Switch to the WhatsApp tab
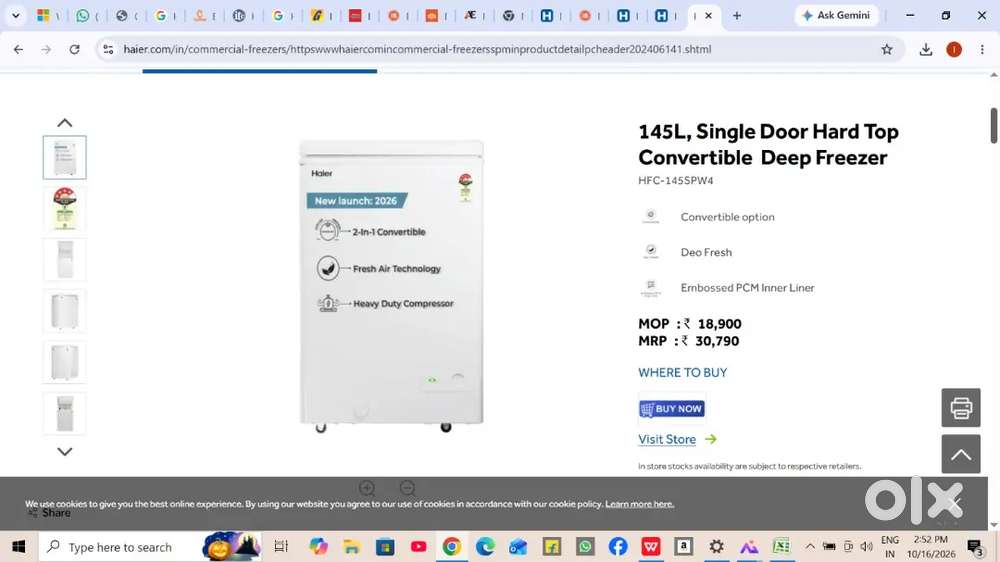Image resolution: width=1000 pixels, height=562 pixels. (x=82, y=15)
